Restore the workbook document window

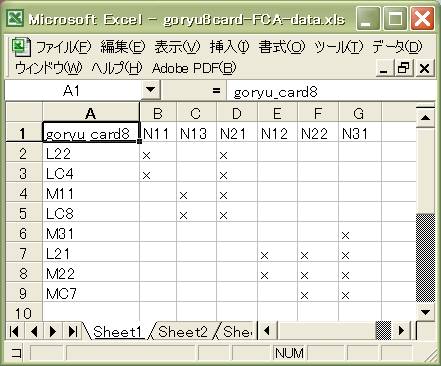click(x=404, y=68)
